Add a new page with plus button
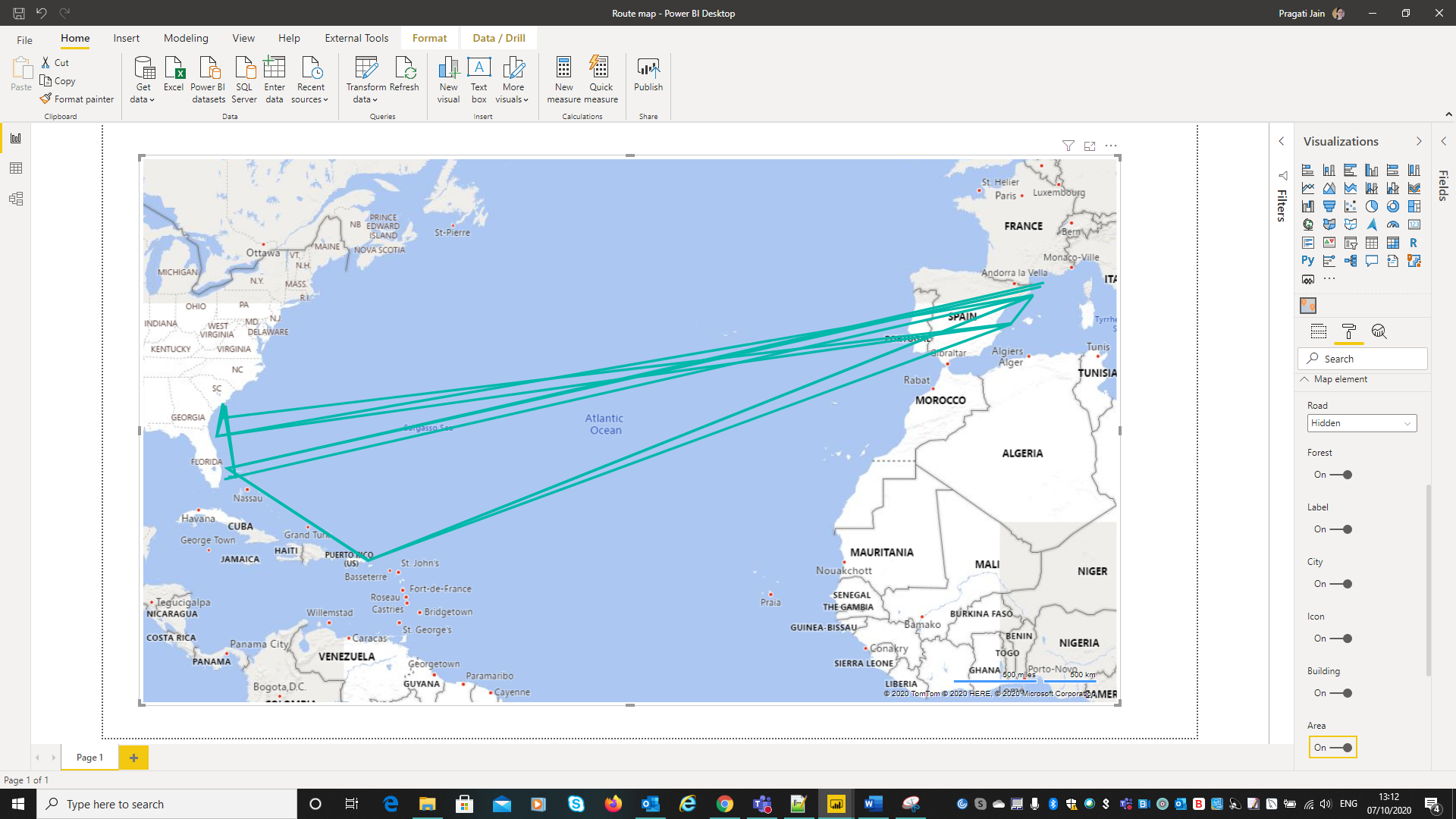1456x819 pixels. coord(133,758)
